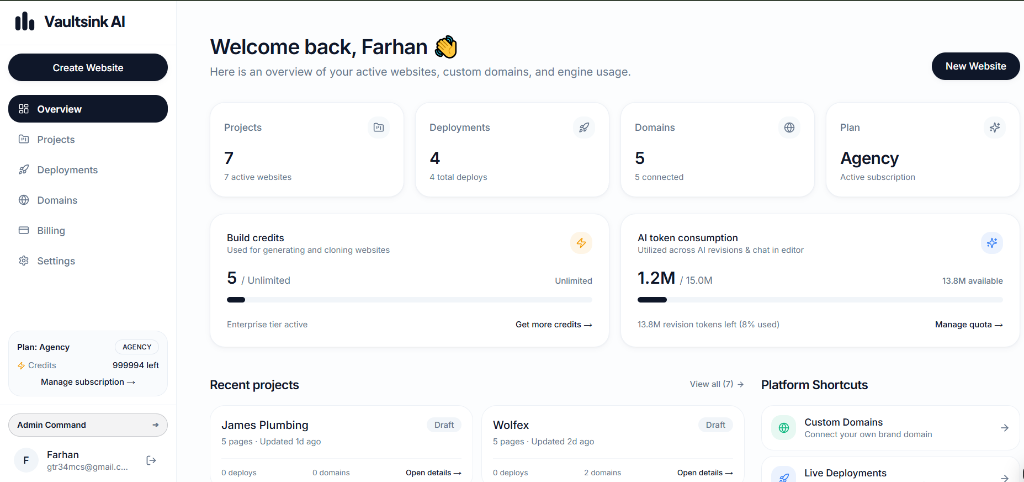Click the rocket icon on Live Deployments

[x=784, y=476]
